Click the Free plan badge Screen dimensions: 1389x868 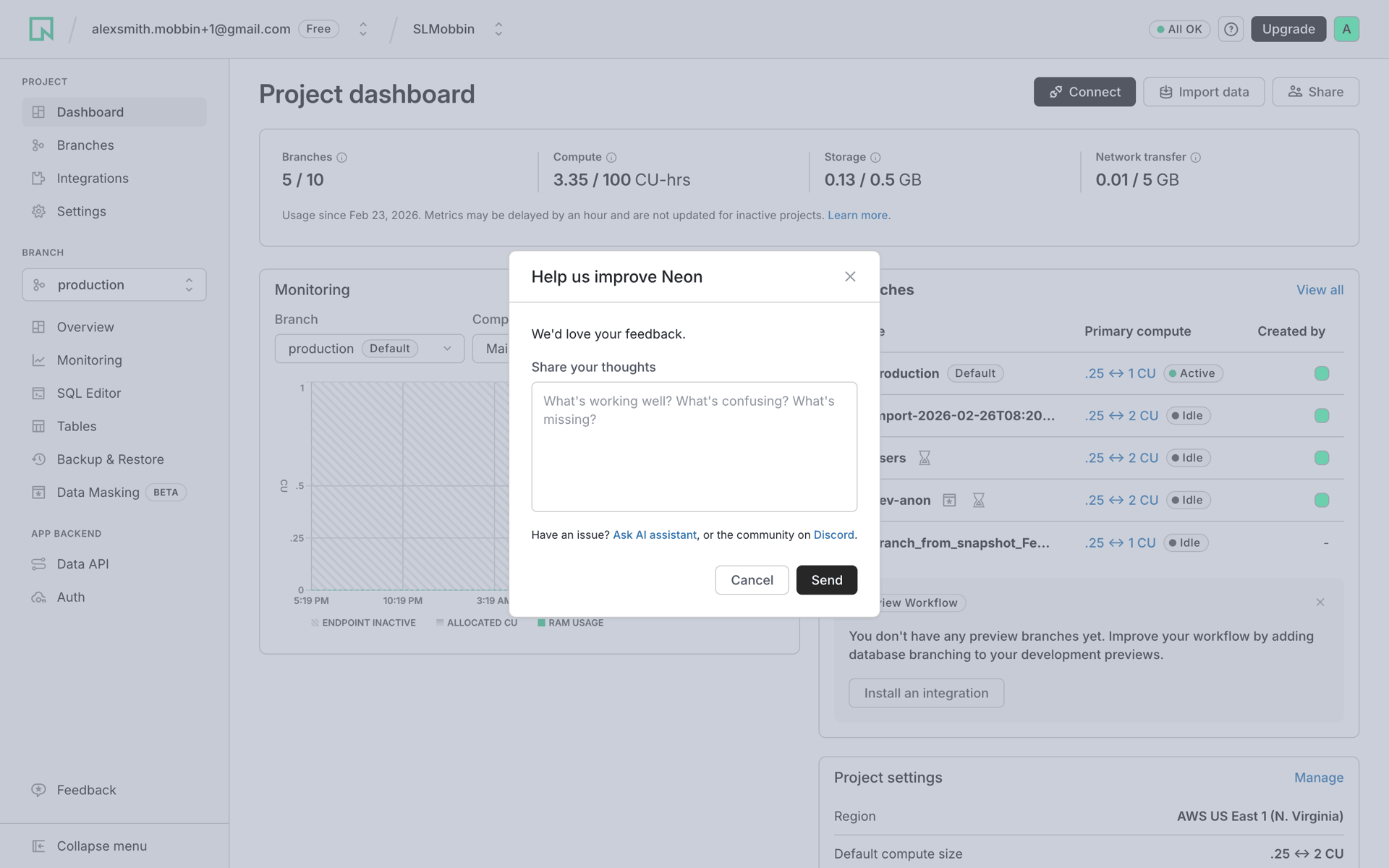(x=318, y=29)
